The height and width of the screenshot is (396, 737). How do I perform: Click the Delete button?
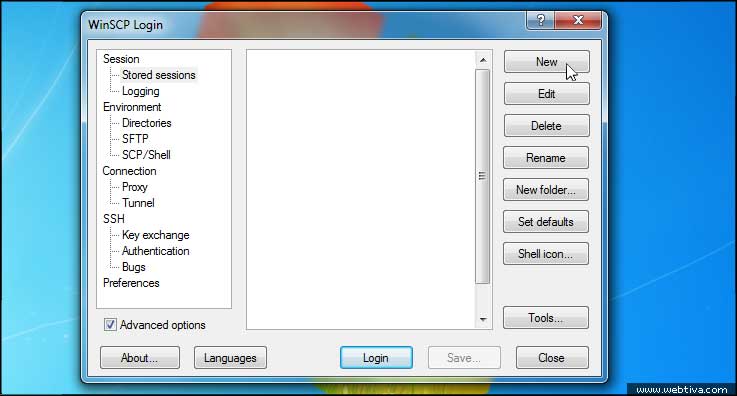point(546,126)
